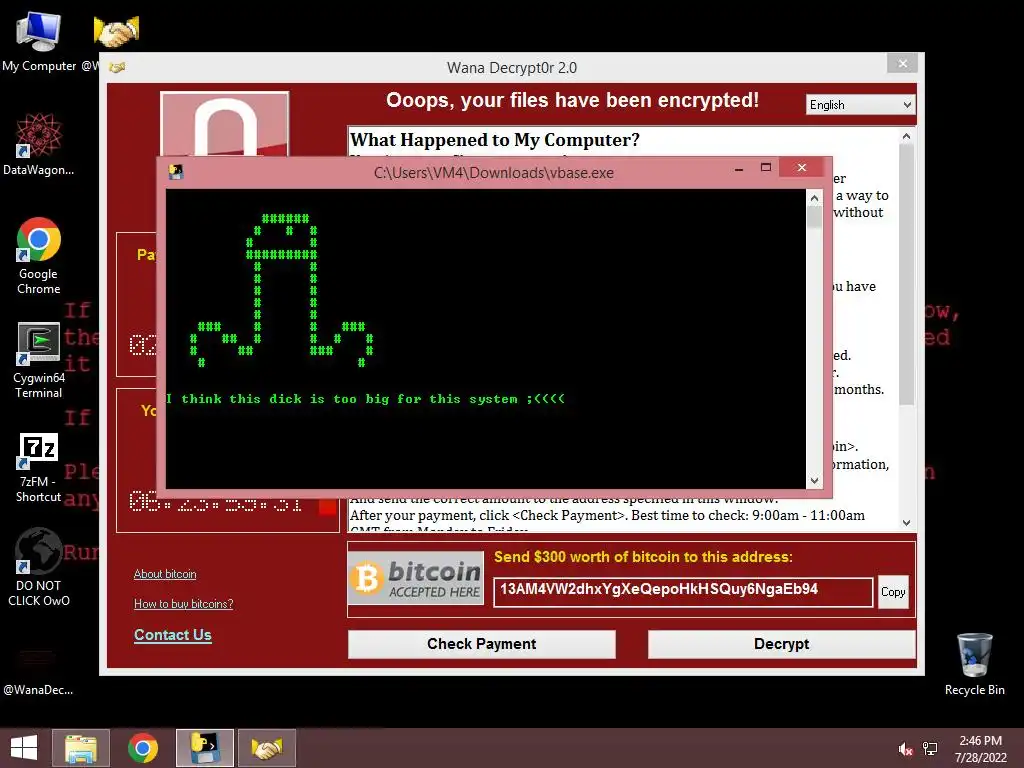Click the taskbar clock showing 2:46 PM
1024x768 pixels.
point(980,741)
